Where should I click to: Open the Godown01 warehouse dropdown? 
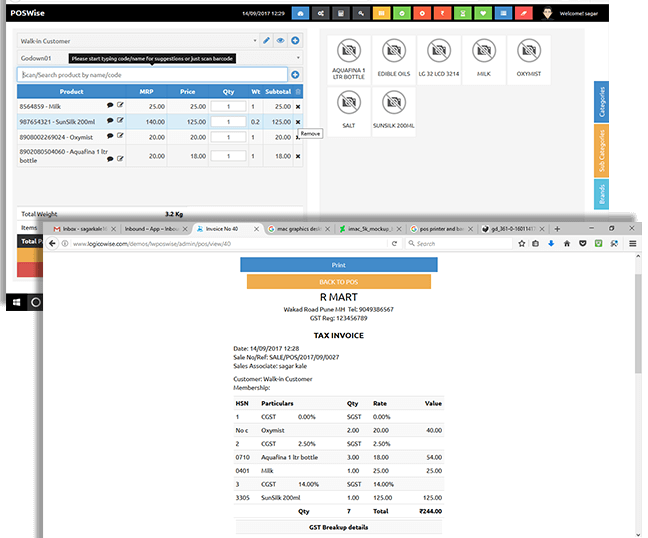pyautogui.click(x=160, y=58)
